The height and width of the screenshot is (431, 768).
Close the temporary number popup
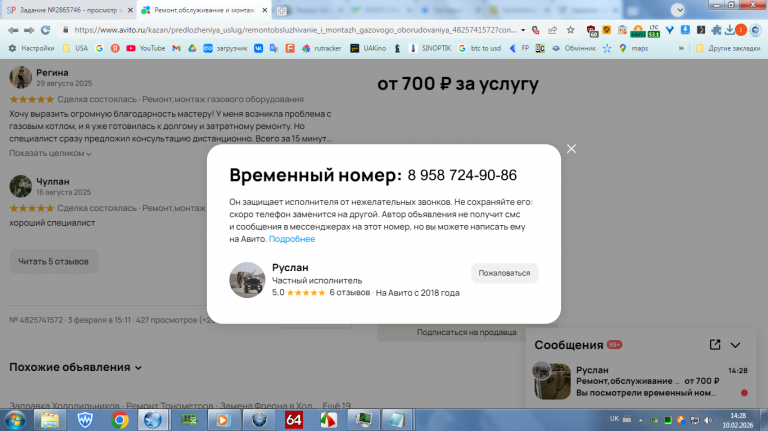(x=571, y=149)
